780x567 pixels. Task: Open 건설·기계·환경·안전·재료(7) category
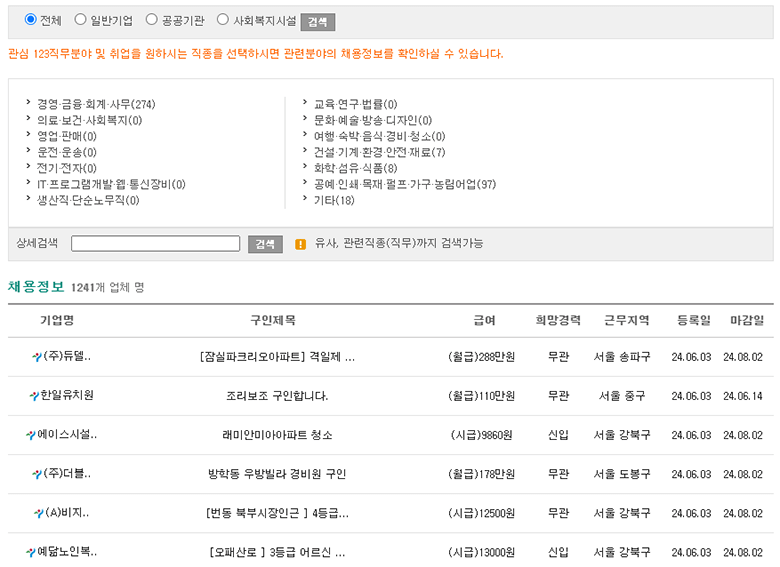[x=379, y=152]
